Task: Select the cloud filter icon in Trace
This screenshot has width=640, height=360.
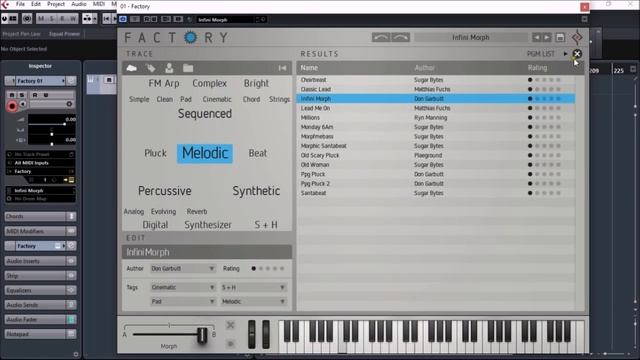Action: (131, 68)
